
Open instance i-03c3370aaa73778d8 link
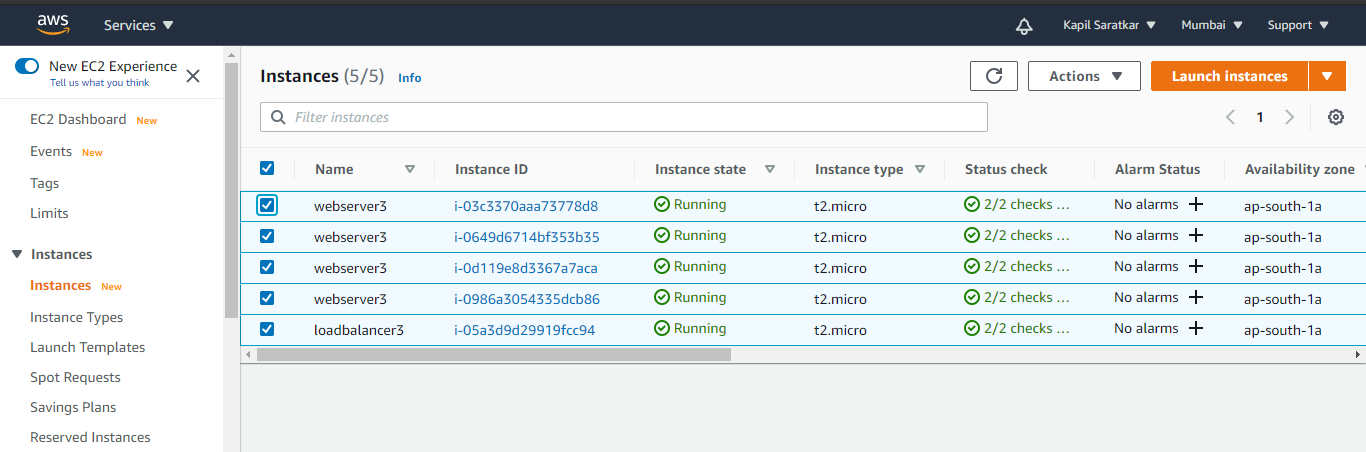[526, 206]
